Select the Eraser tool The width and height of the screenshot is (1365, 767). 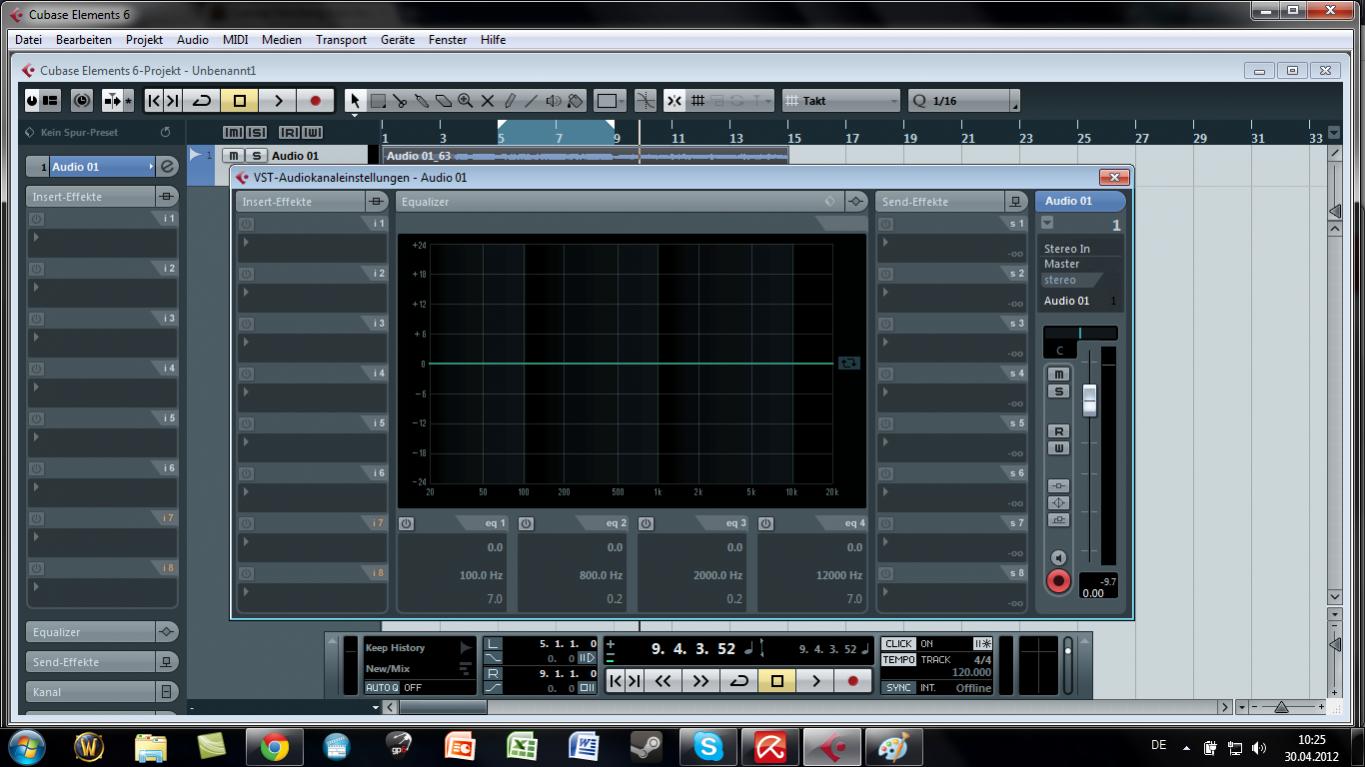[444, 101]
